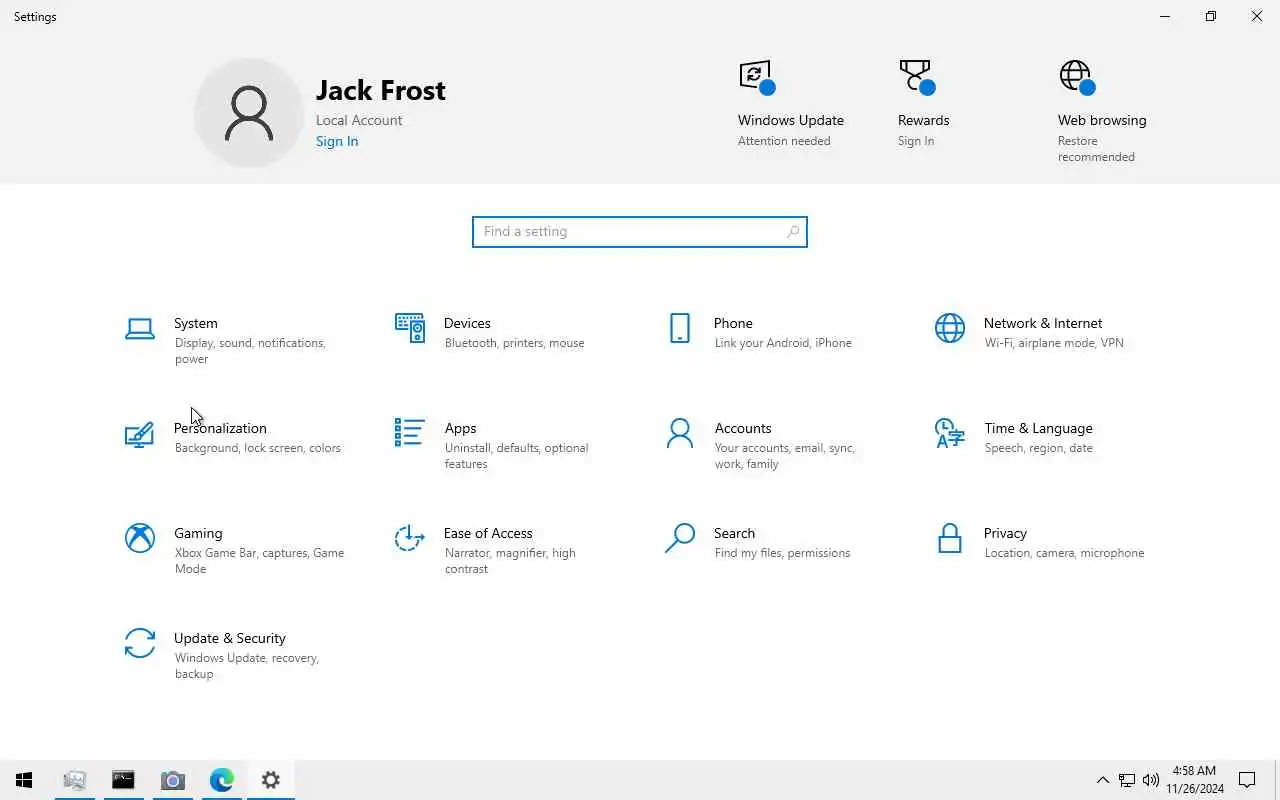Open Ease of Access settings title
The width and height of the screenshot is (1280, 800).
click(x=488, y=533)
